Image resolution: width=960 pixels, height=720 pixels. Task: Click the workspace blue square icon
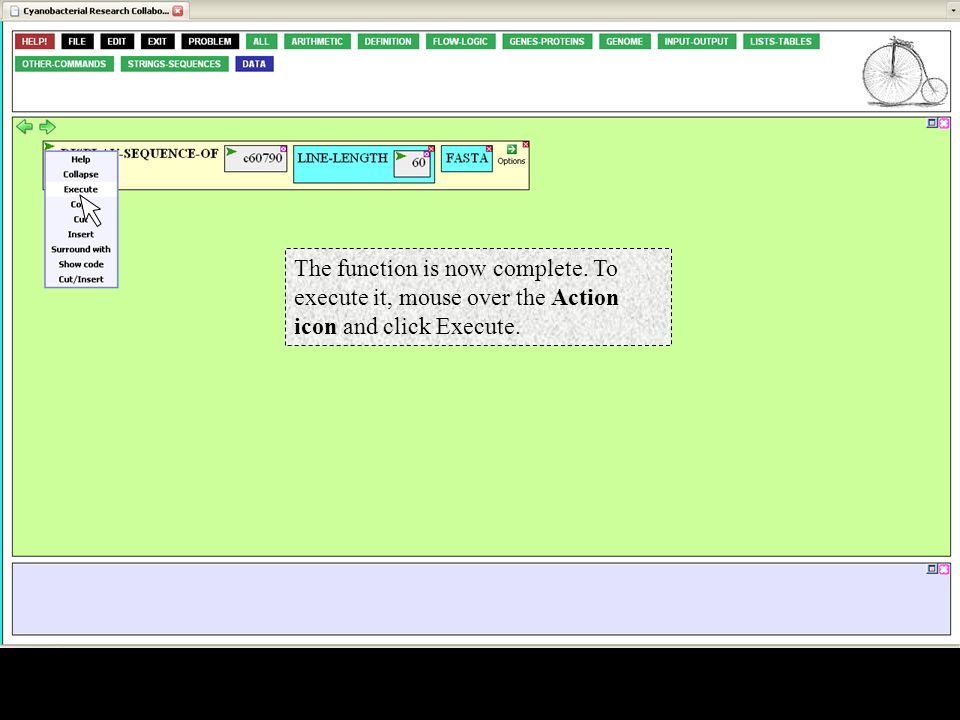pos(932,123)
